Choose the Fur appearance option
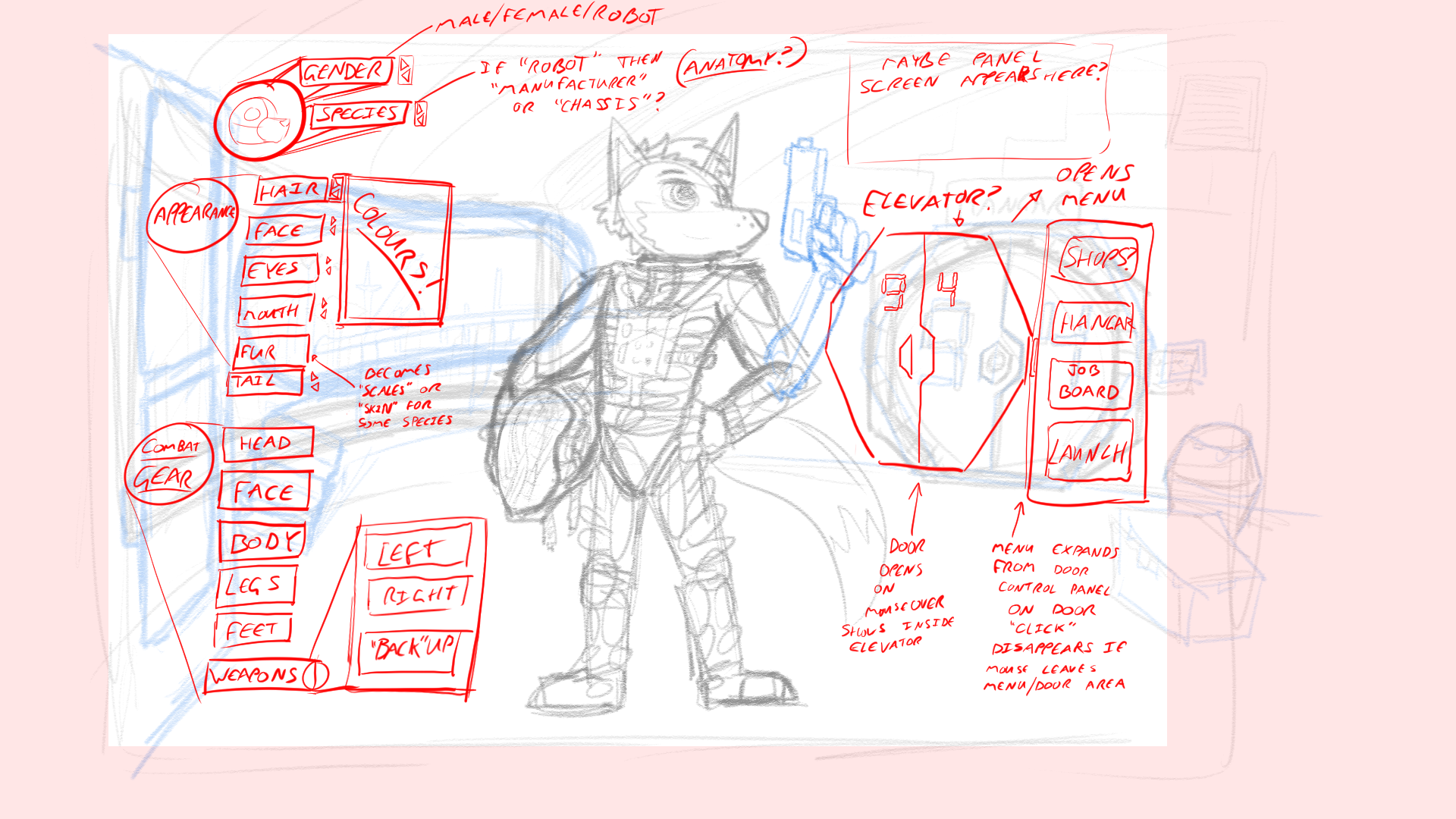 point(271,352)
